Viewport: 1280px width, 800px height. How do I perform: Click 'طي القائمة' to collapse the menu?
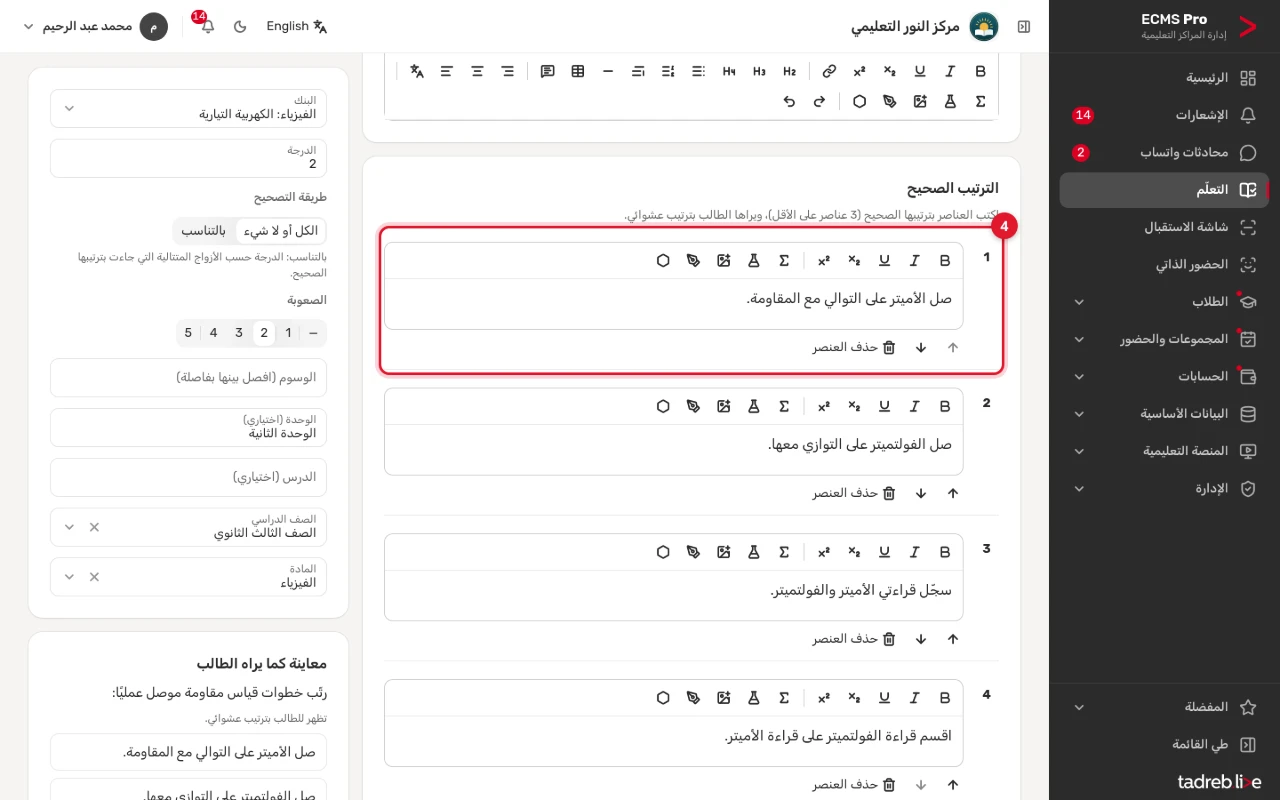click(x=1164, y=745)
